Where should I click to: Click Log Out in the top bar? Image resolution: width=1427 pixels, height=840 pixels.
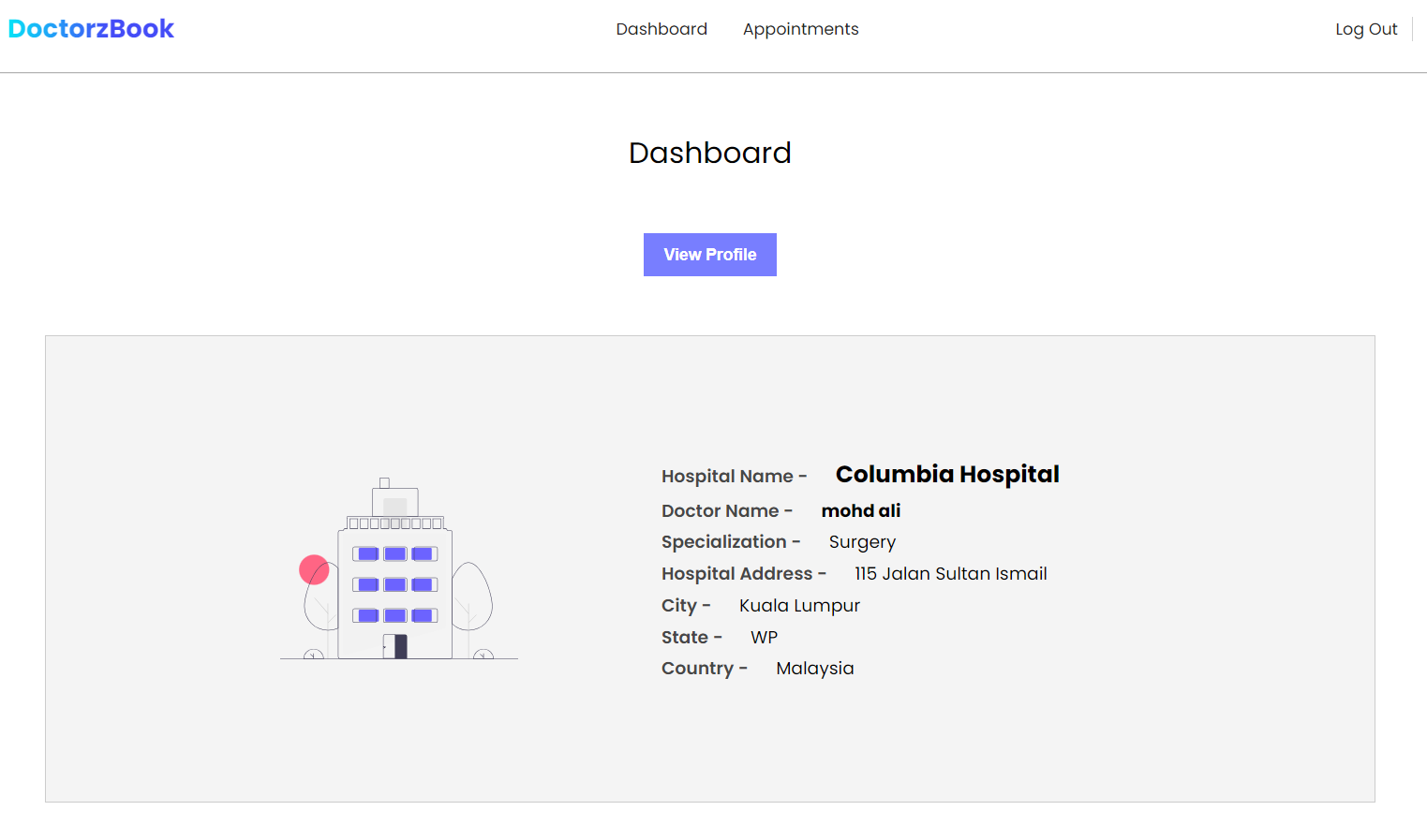click(1365, 29)
